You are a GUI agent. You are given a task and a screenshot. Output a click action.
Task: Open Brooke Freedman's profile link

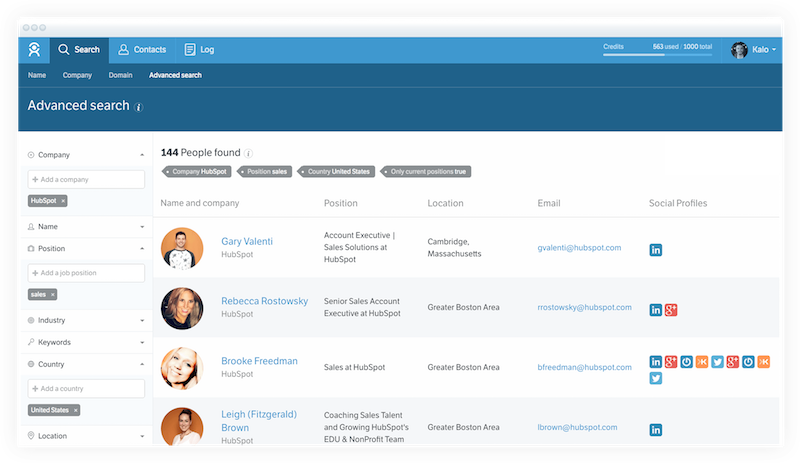pyautogui.click(x=259, y=361)
